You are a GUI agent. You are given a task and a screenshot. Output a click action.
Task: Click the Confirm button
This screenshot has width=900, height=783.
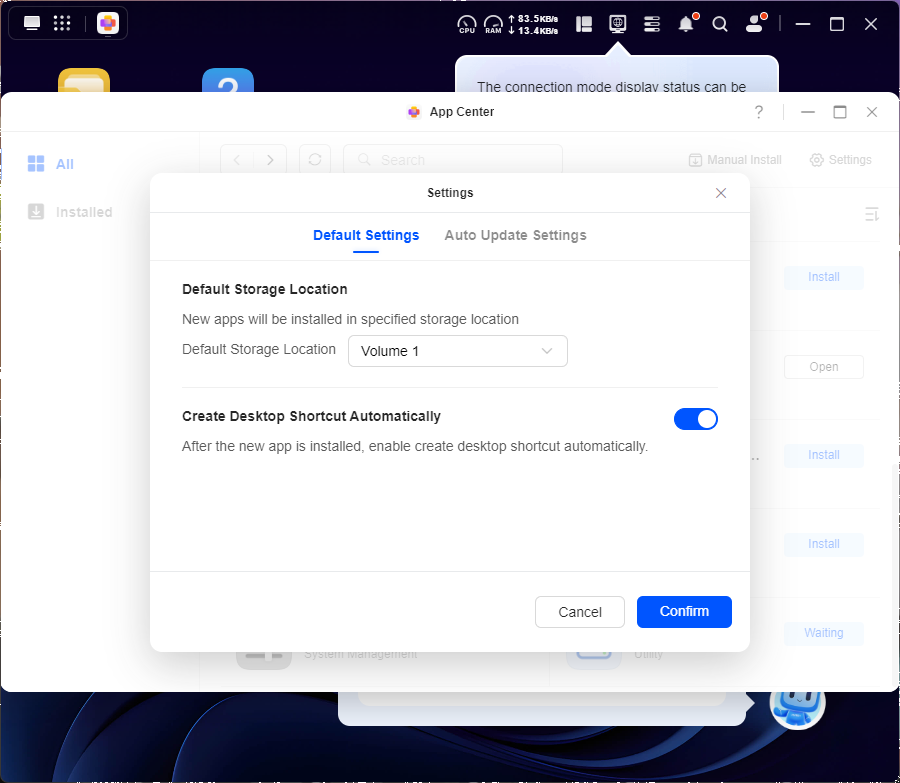tap(684, 611)
